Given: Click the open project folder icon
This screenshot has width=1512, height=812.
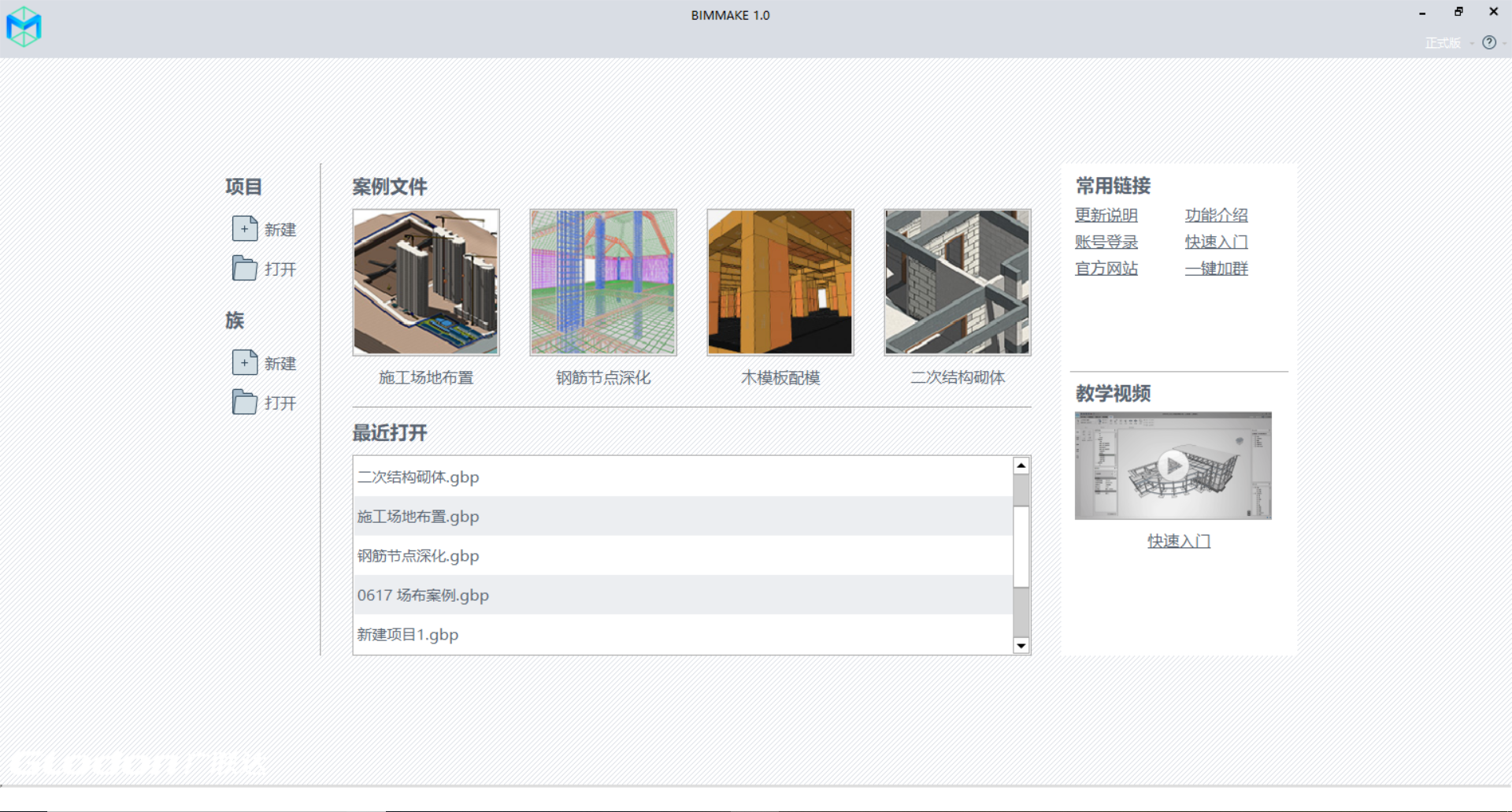Looking at the screenshot, I should coord(245,268).
